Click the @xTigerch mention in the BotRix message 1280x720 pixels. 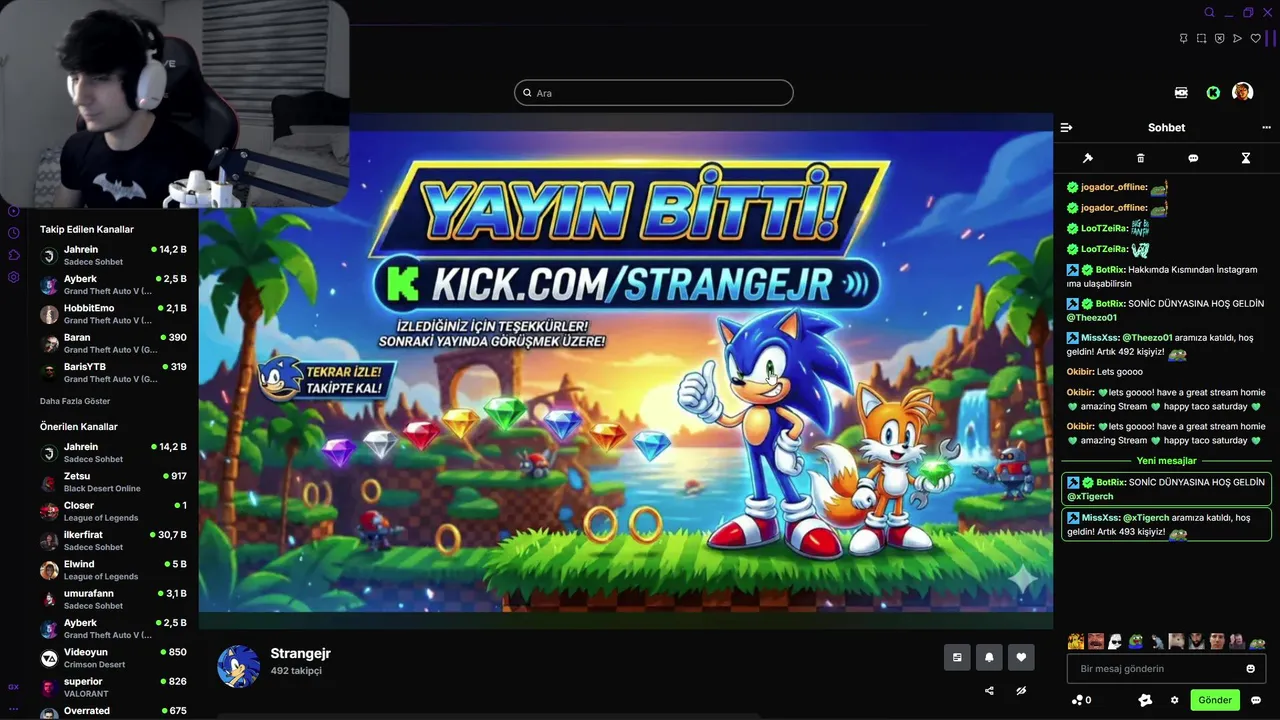(x=1090, y=496)
